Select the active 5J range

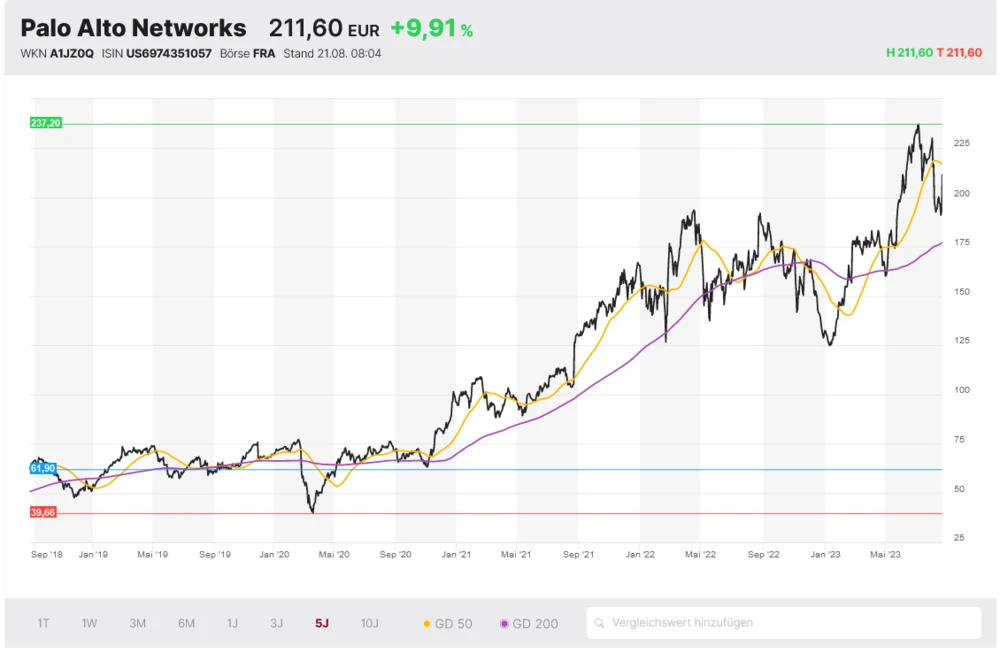point(322,623)
